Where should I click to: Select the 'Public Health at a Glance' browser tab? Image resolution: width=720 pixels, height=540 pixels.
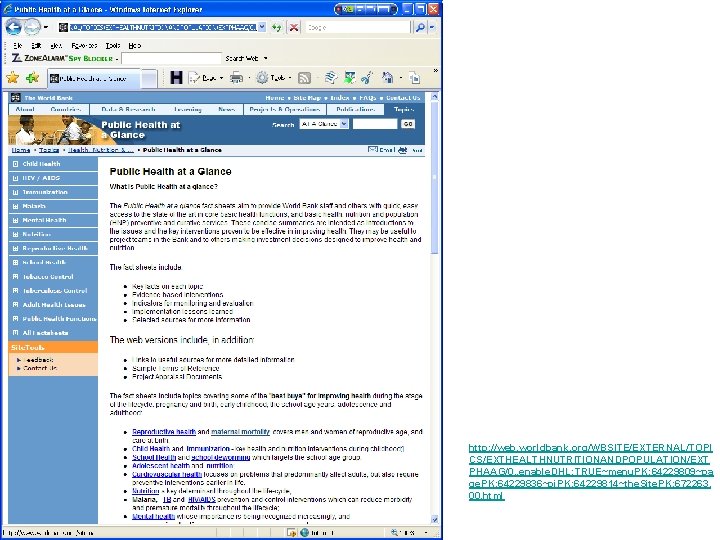[94, 79]
